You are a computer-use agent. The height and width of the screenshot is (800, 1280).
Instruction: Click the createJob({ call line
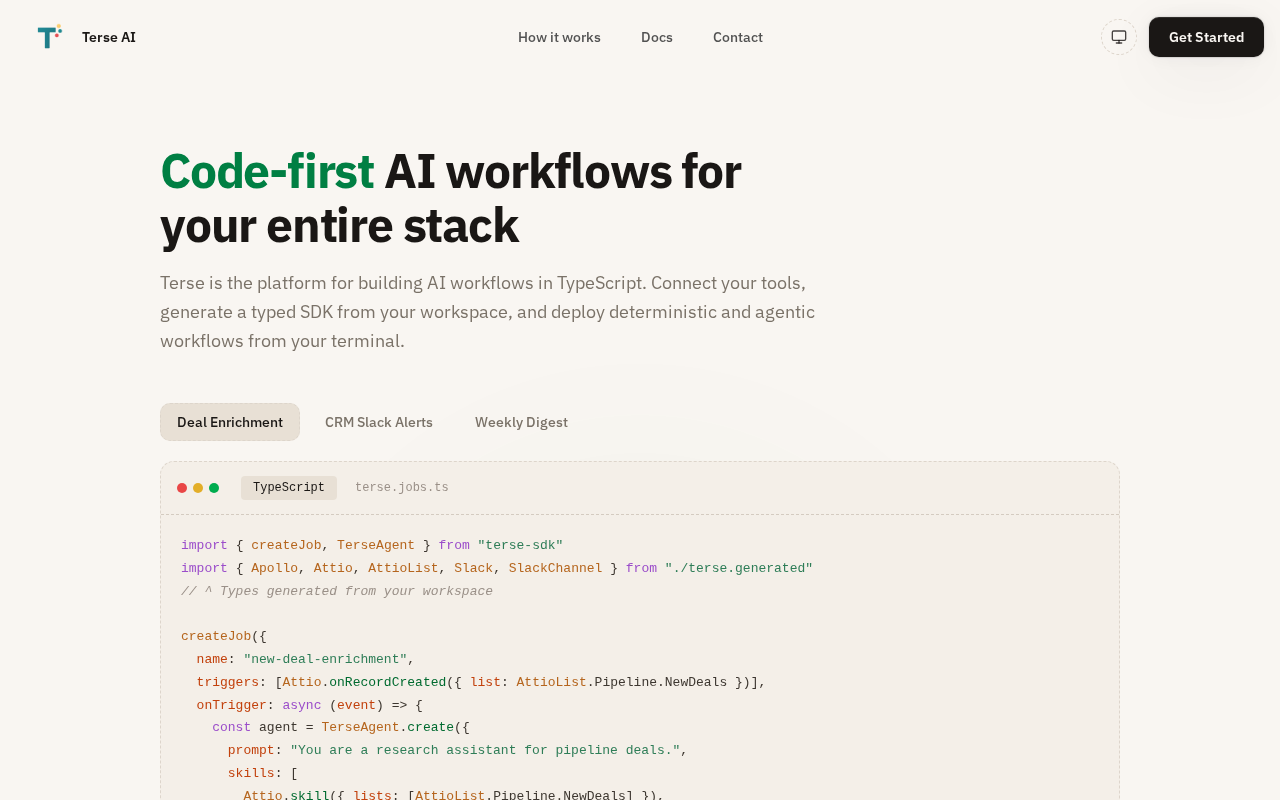tap(224, 636)
